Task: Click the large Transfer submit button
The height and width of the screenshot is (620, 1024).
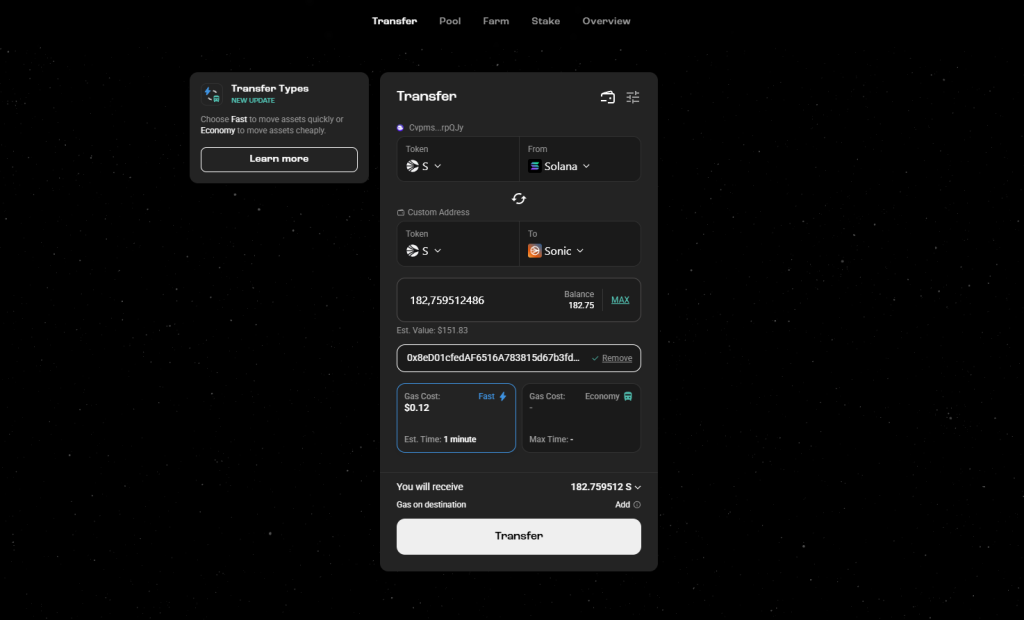Action: point(519,536)
